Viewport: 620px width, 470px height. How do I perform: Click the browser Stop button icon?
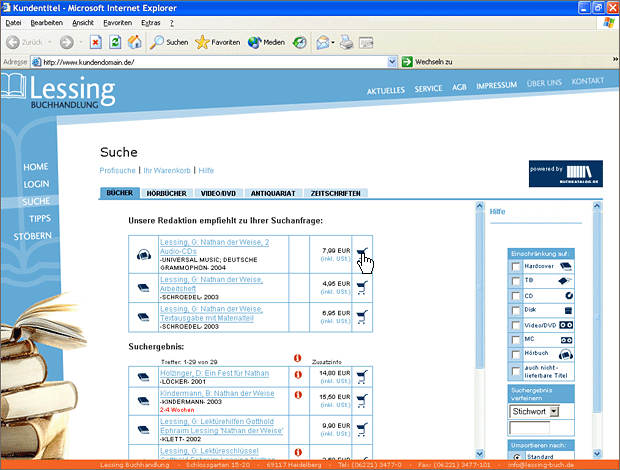click(x=95, y=42)
